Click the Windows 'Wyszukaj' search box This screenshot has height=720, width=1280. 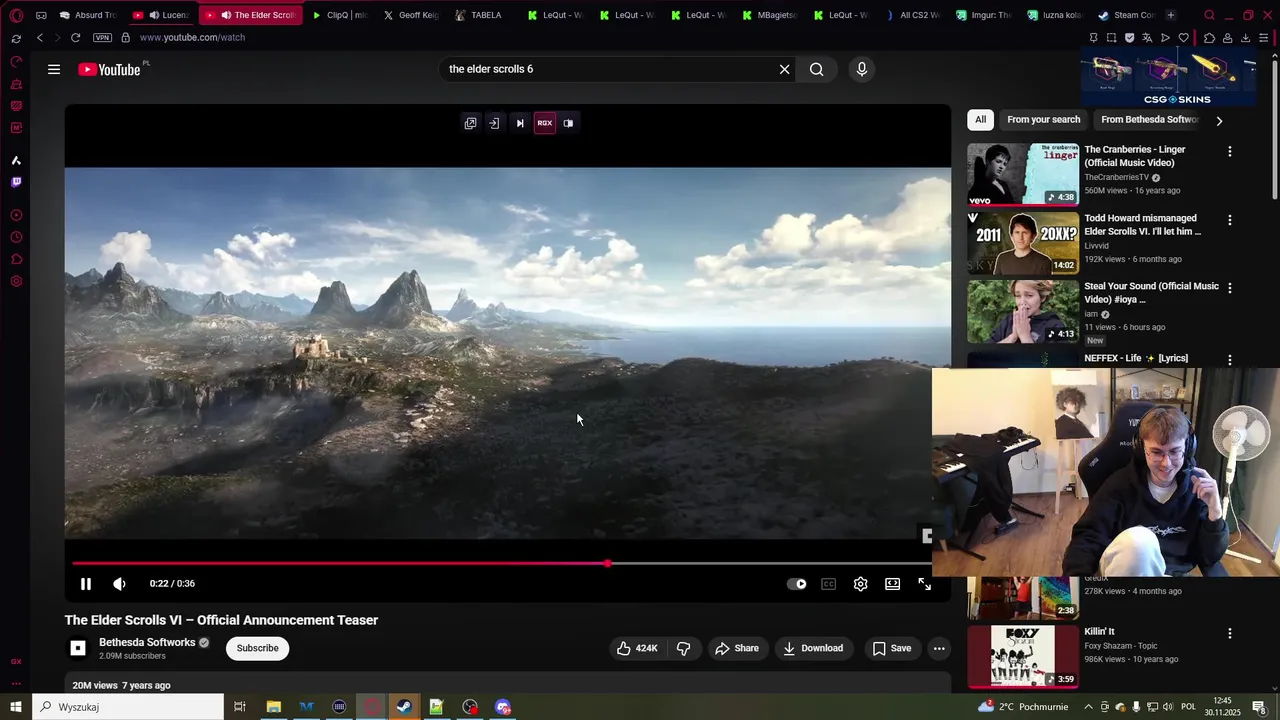click(x=129, y=707)
